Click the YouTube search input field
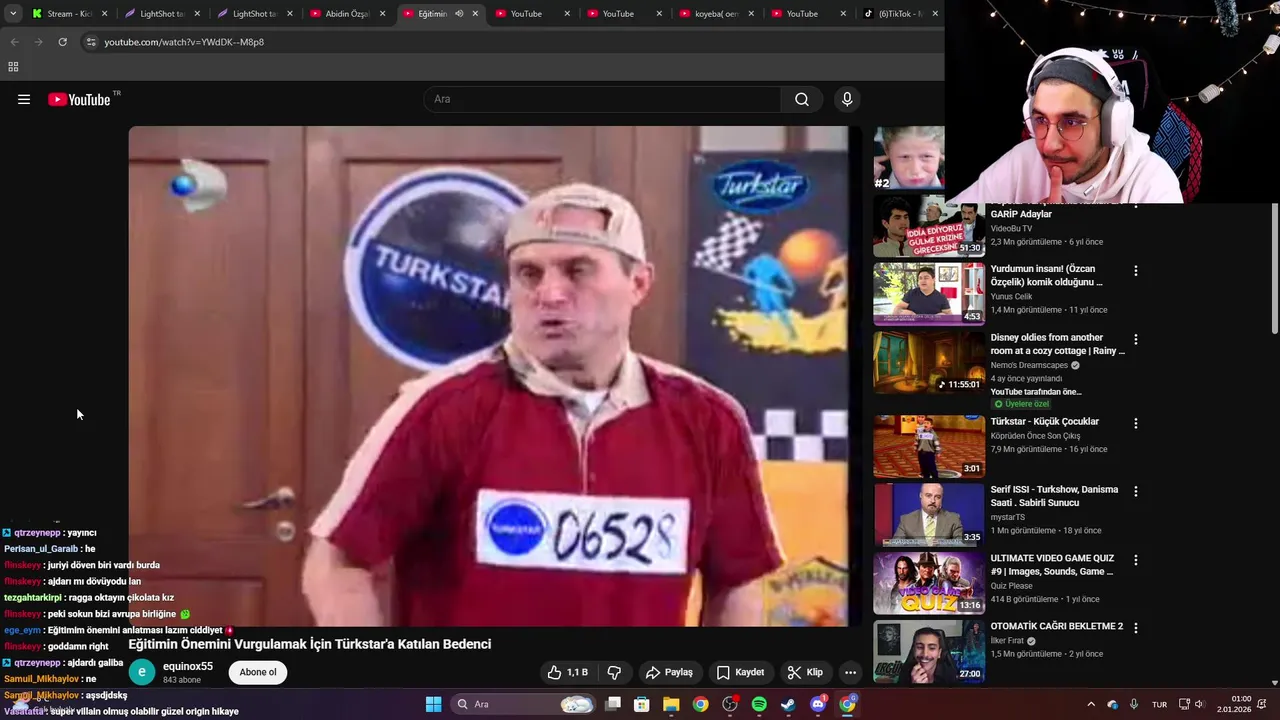The height and width of the screenshot is (720, 1280). pyautogui.click(x=604, y=99)
